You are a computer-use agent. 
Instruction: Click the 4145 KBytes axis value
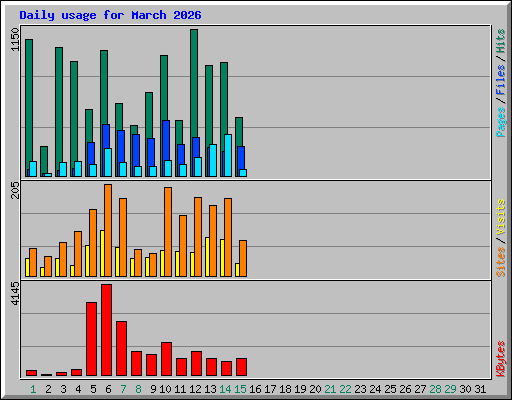(x=15, y=294)
